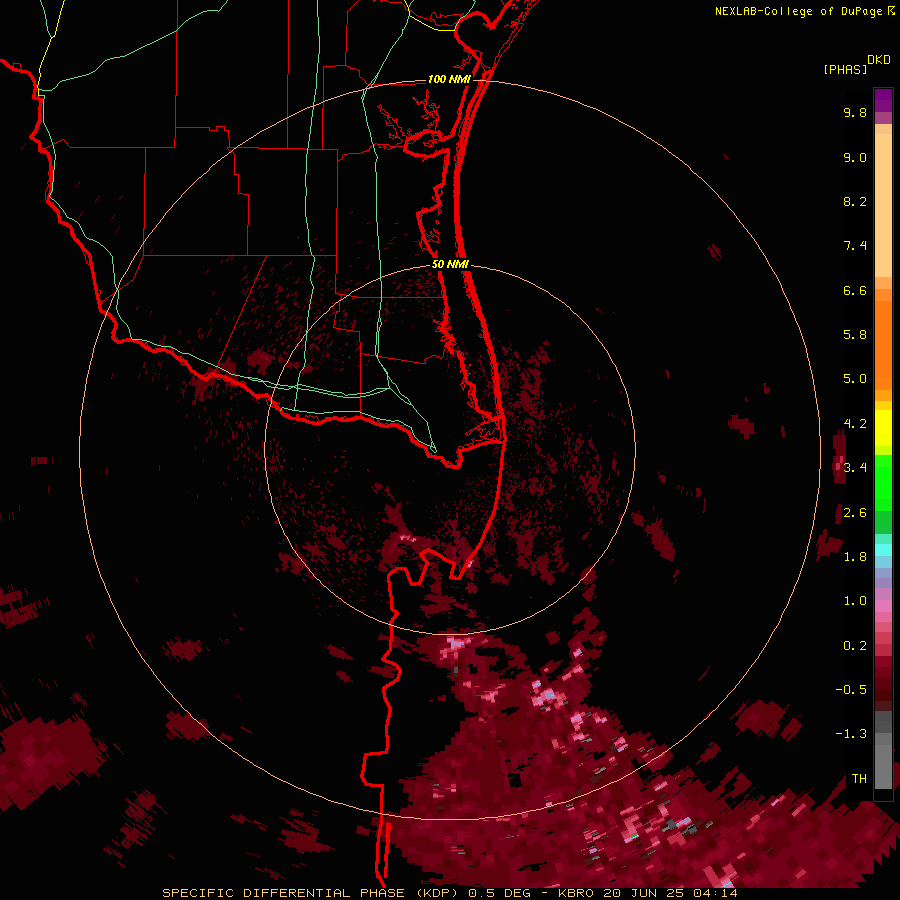The width and height of the screenshot is (900, 900).
Task: Click the 6.6 value on the color scale
Action: tap(855, 290)
